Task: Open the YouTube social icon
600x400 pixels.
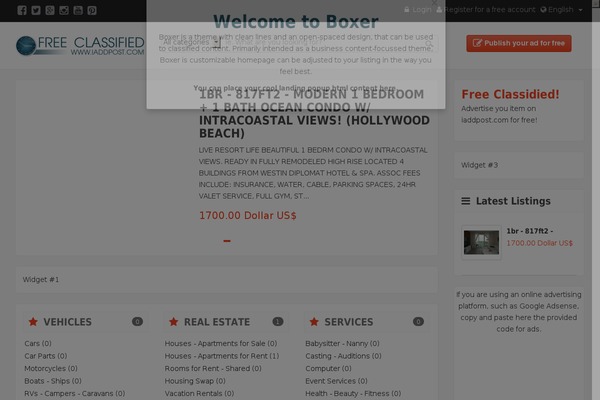Action: point(78,10)
